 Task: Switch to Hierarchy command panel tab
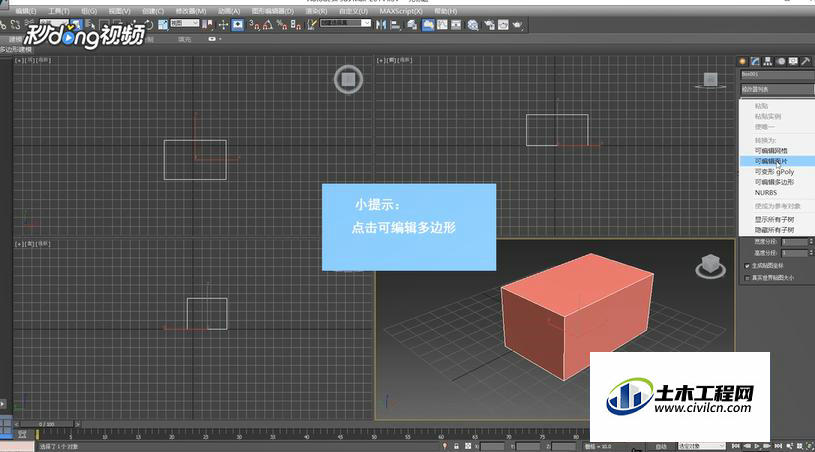(768, 61)
